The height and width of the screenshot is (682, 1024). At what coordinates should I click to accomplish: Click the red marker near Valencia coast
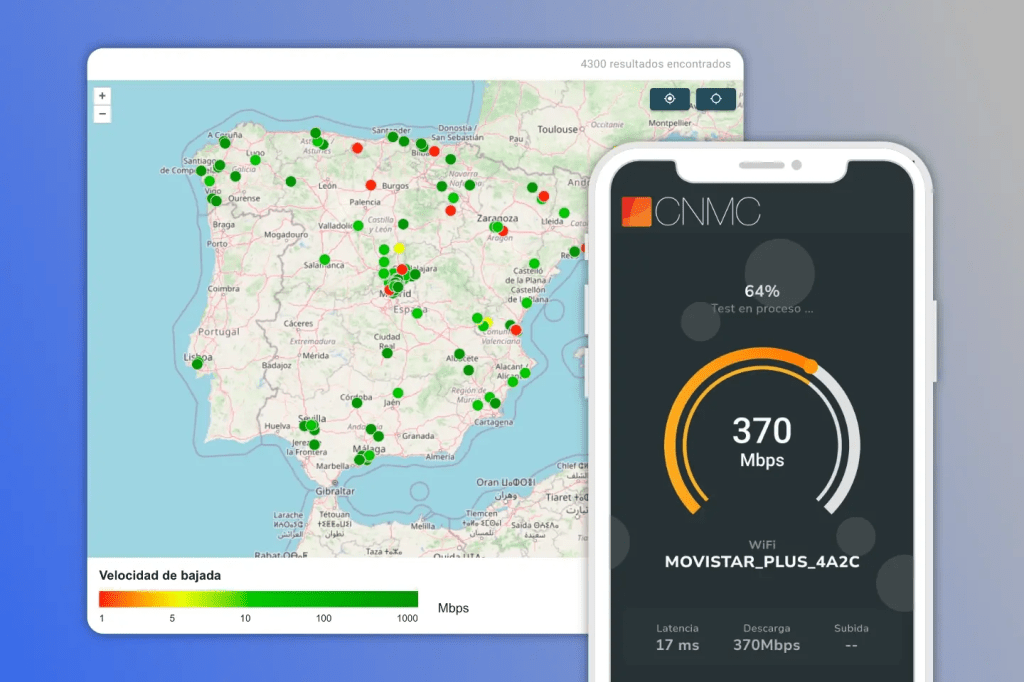click(x=516, y=328)
